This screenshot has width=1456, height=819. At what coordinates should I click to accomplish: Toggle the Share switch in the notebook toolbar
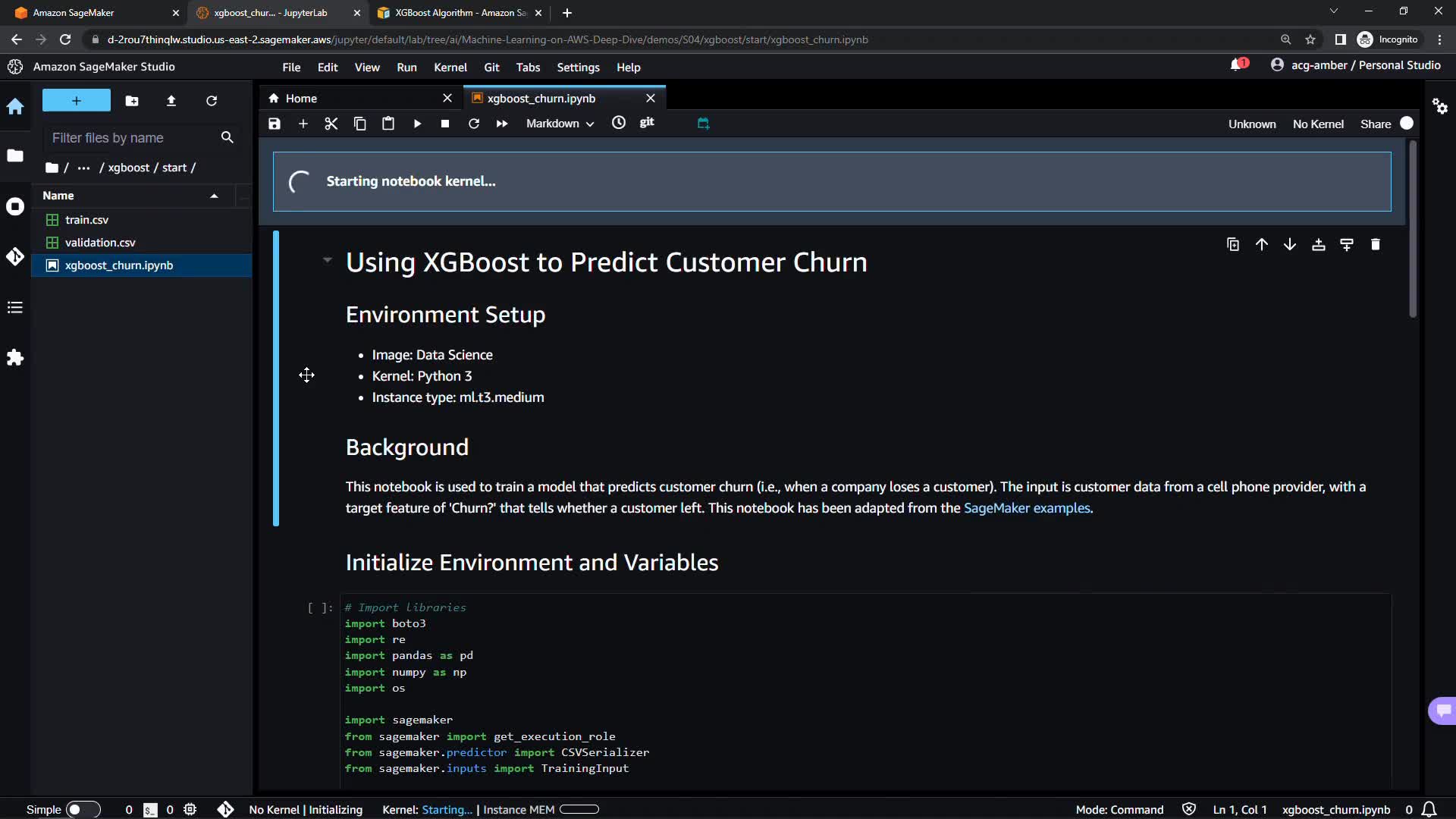click(x=1406, y=124)
